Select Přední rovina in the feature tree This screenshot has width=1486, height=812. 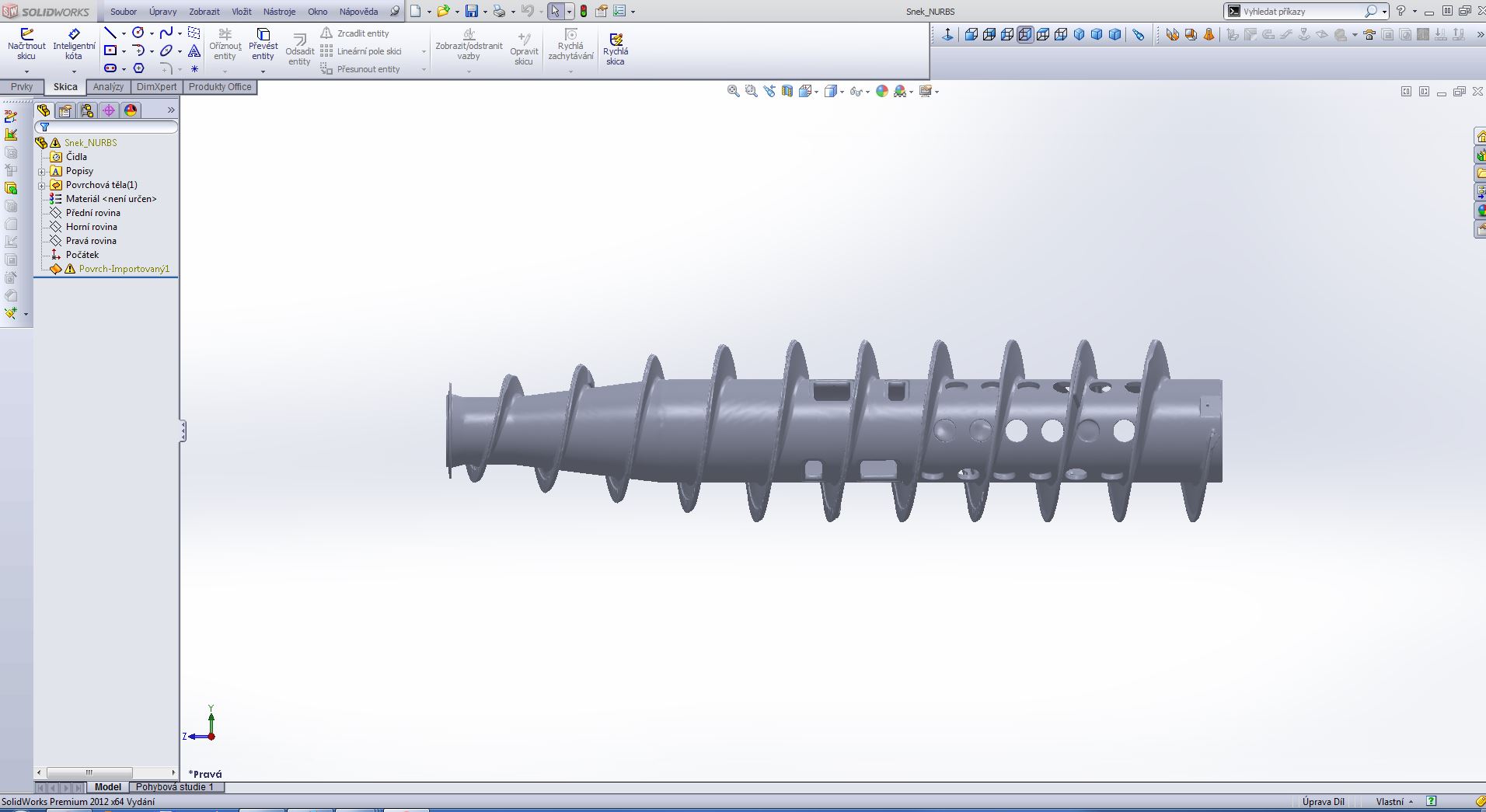[x=92, y=213]
